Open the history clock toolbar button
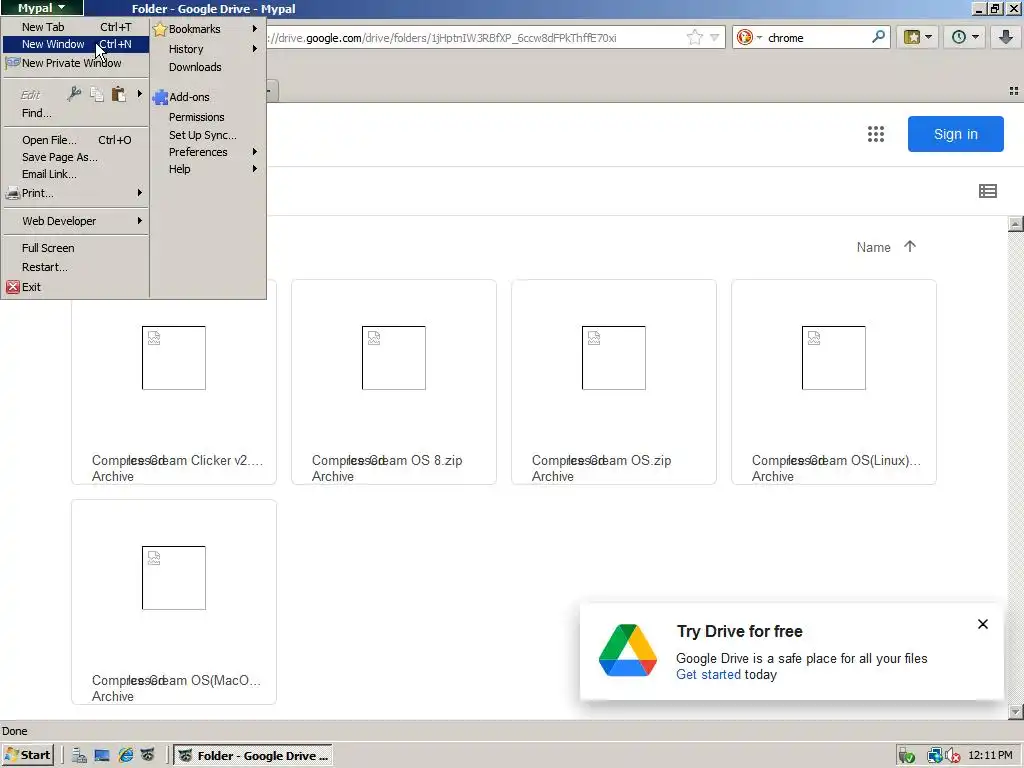This screenshot has width=1024, height=768. (x=965, y=37)
